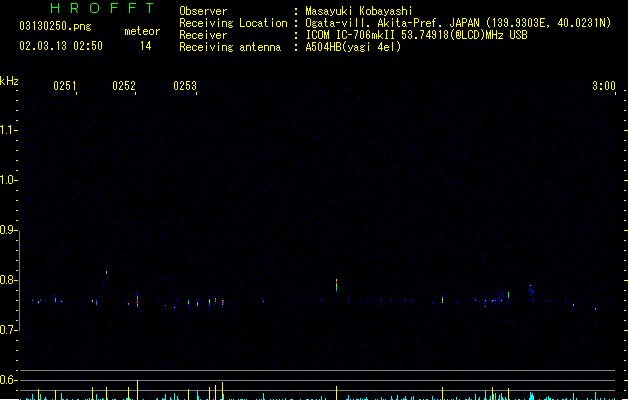The width and height of the screenshot is (629, 400).
Task: Click the 0253 time marker
Action: [185, 86]
